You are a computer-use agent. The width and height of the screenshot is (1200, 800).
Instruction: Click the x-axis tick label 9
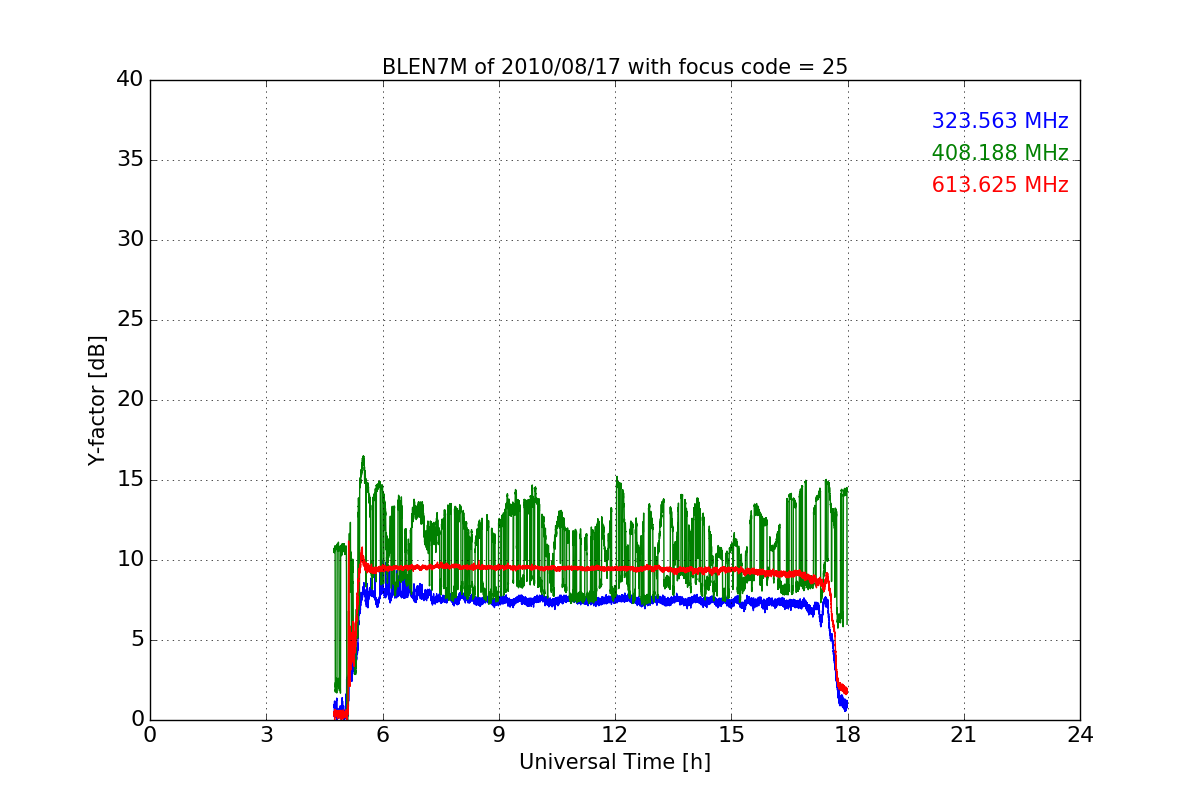point(499,735)
